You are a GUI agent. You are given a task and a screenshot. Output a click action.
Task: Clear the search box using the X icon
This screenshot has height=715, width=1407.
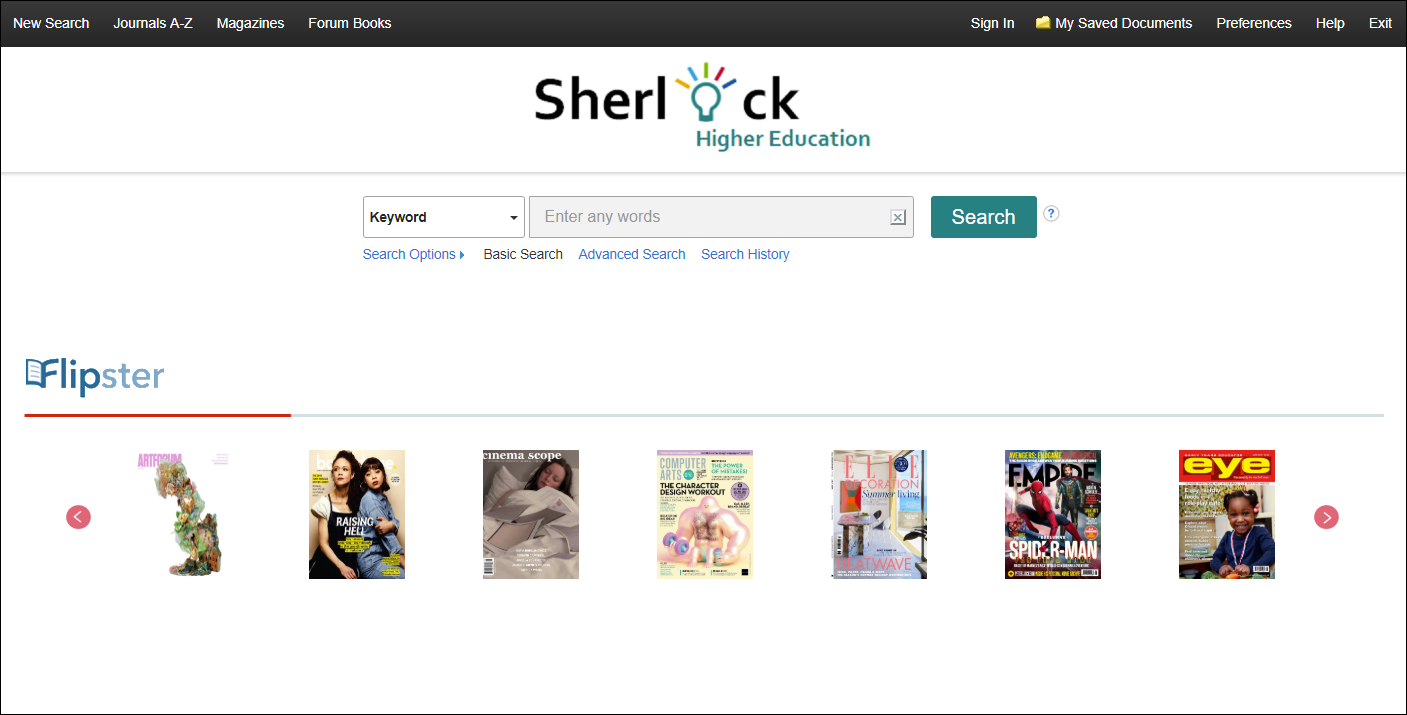[897, 216]
